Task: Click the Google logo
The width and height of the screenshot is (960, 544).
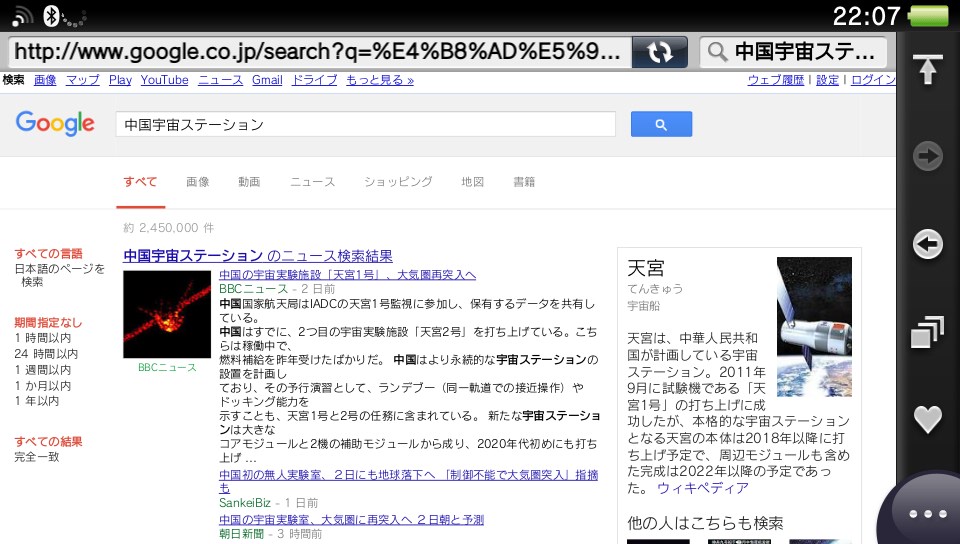Action: pos(55,124)
